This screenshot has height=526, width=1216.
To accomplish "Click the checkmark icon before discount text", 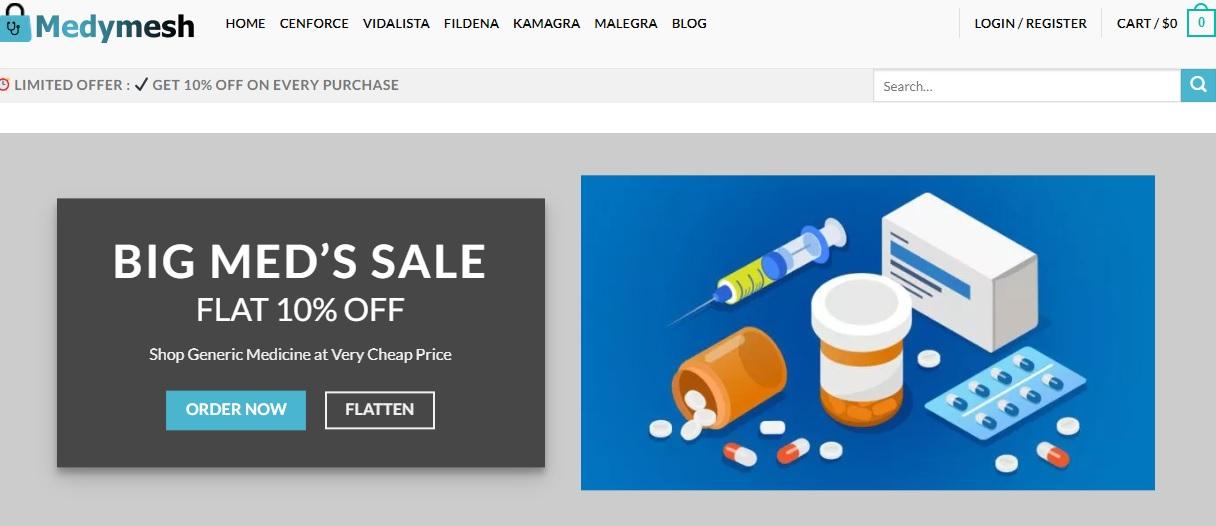I will coord(141,85).
